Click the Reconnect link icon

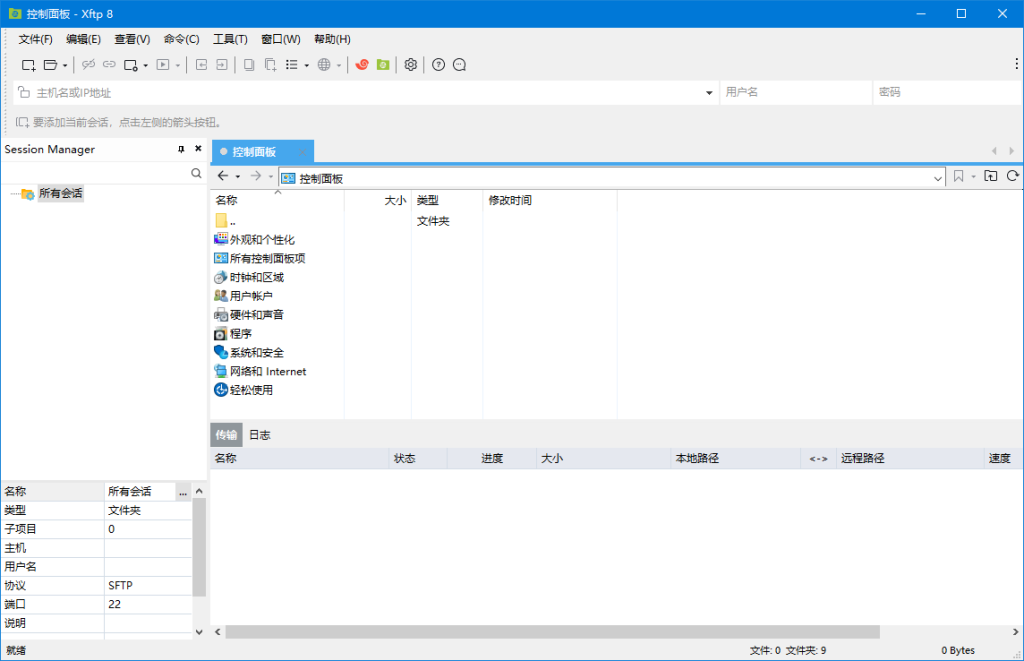109,65
